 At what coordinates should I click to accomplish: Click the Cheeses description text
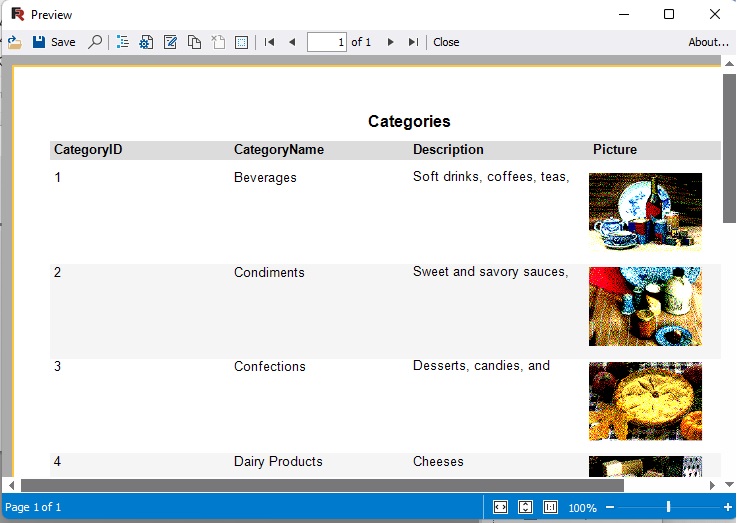coord(438,461)
